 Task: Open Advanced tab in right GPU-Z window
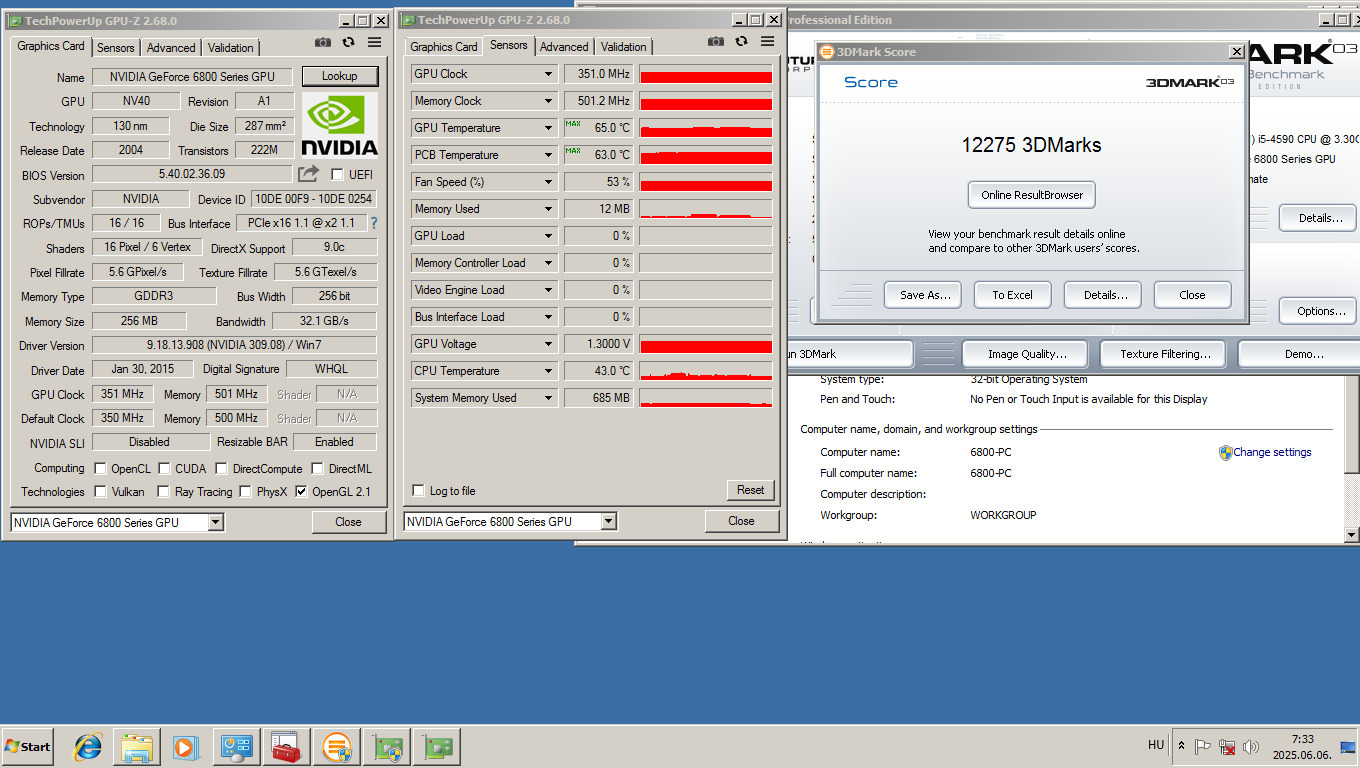coord(564,46)
